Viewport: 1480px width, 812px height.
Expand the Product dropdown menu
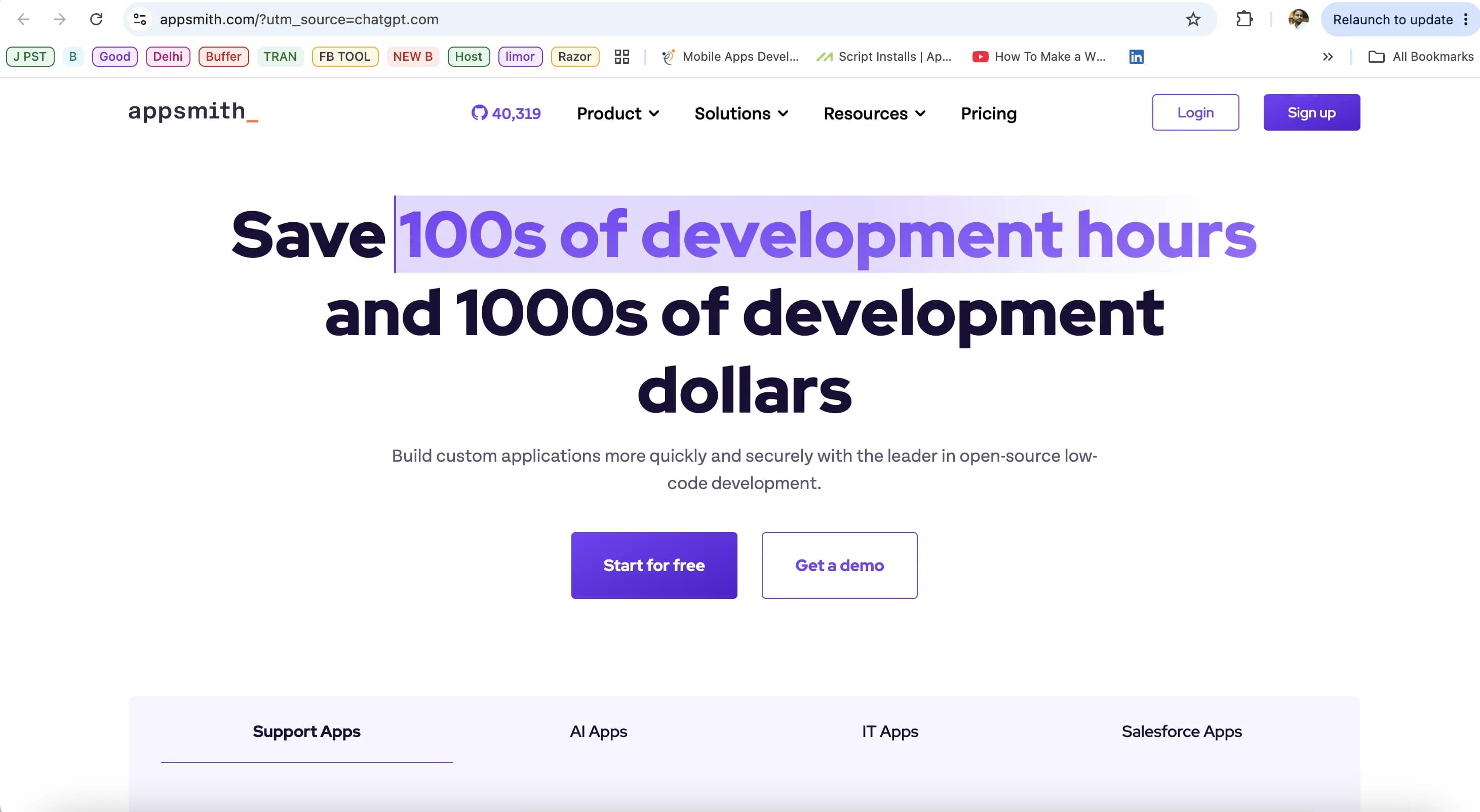[x=617, y=113]
